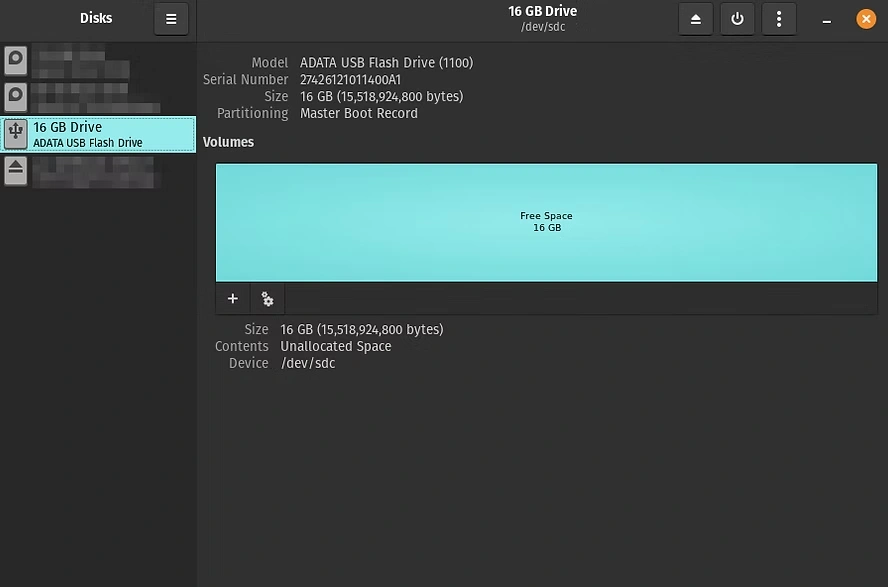Select the blurred eject-icon device in sidebar
The height and width of the screenshot is (587, 888).
[98, 171]
